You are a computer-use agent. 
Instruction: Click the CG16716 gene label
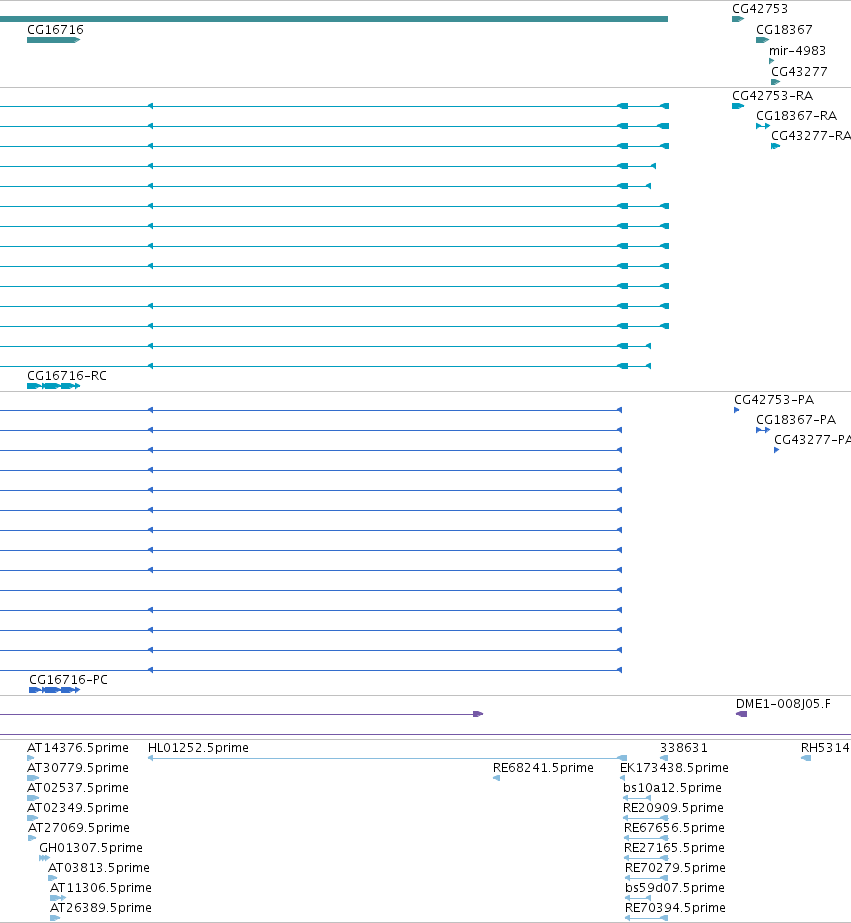coord(55,29)
